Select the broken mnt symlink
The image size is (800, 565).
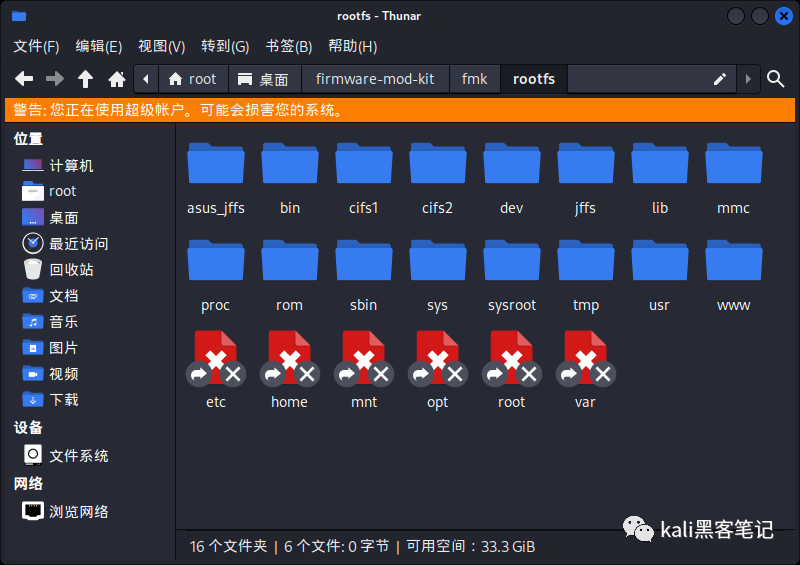coord(364,370)
